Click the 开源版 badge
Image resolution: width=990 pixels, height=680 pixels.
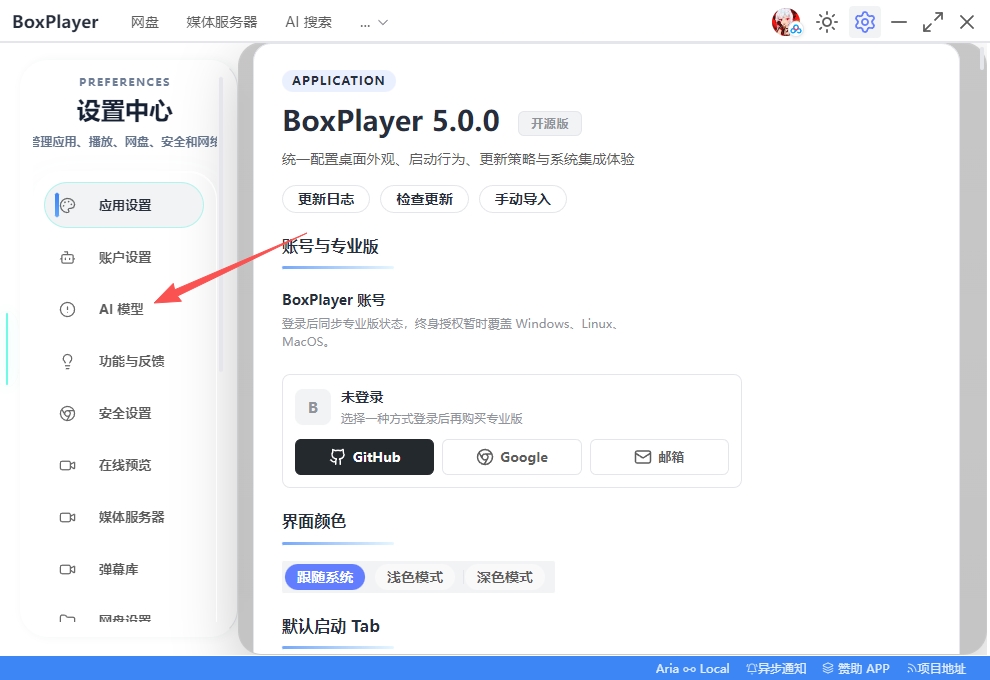[550, 124]
